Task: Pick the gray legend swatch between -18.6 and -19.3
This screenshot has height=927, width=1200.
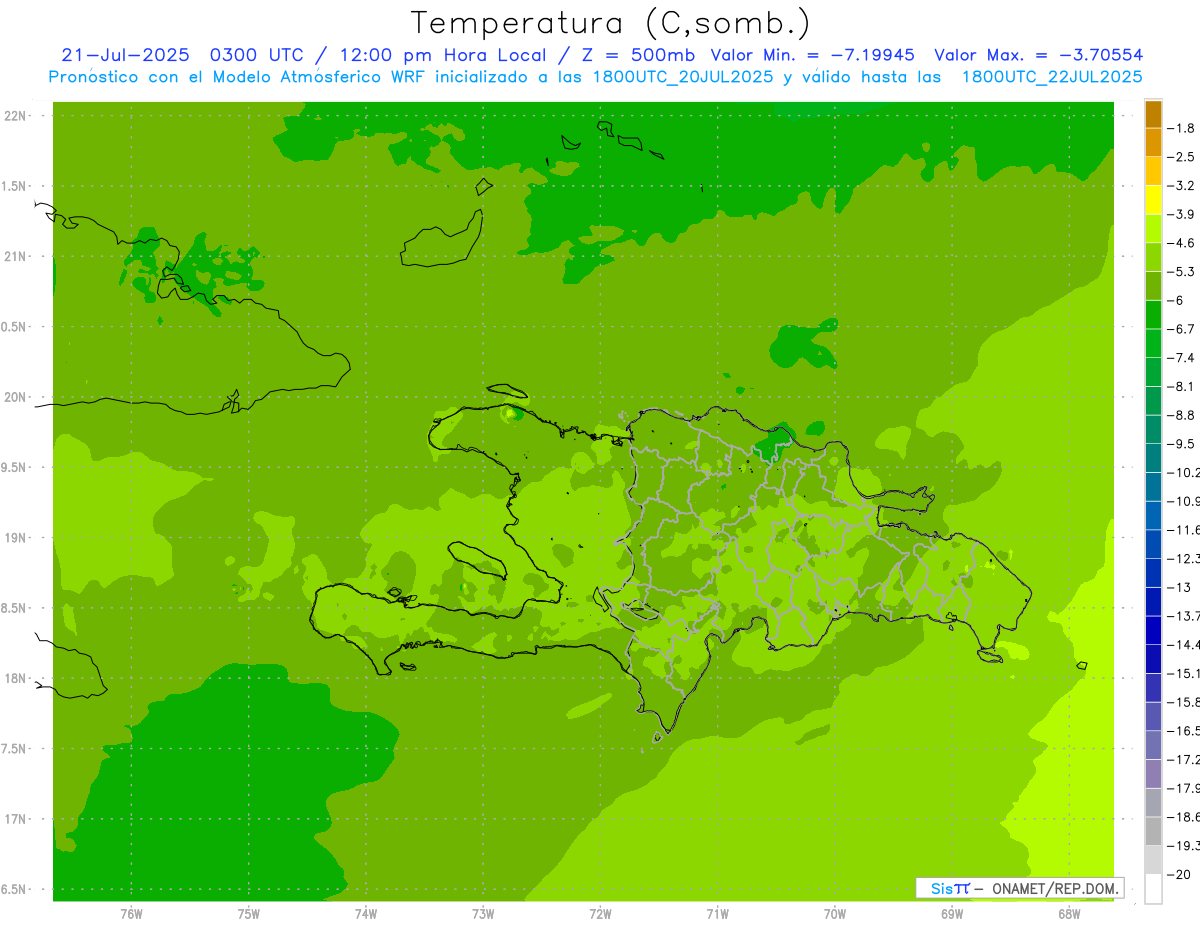Action: point(1153,832)
